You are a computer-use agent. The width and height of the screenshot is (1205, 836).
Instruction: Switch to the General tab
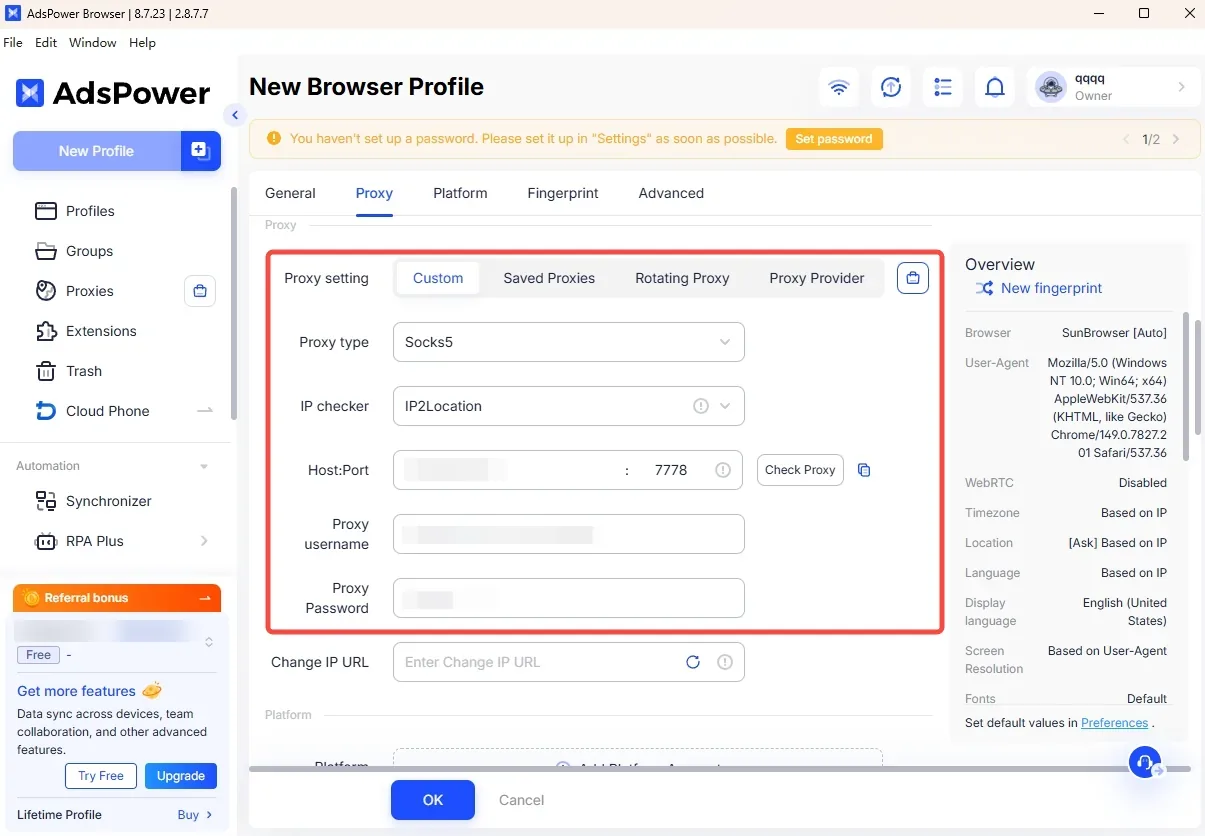pos(290,193)
